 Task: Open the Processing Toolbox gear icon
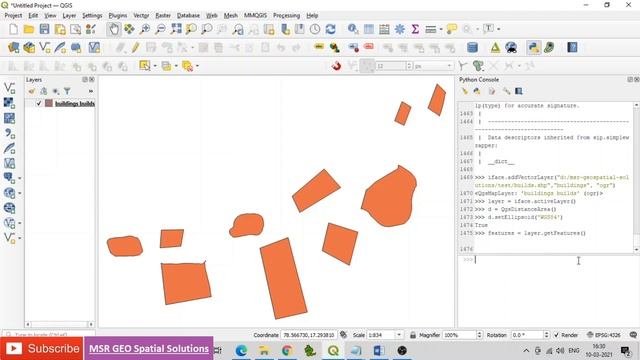pyautogui.click(x=400, y=29)
